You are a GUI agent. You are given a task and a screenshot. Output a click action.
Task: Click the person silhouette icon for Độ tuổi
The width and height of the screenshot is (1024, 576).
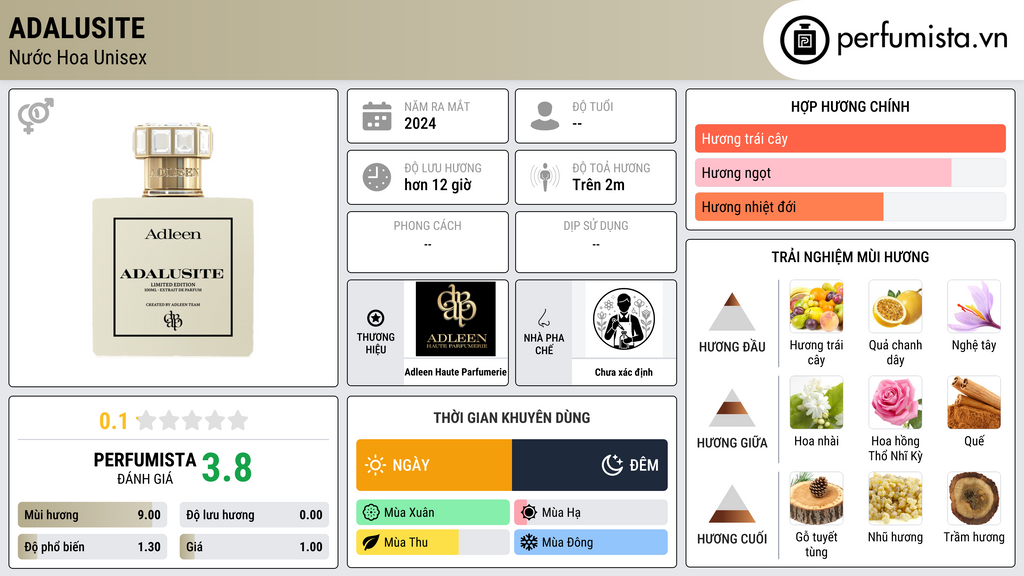coord(545,116)
